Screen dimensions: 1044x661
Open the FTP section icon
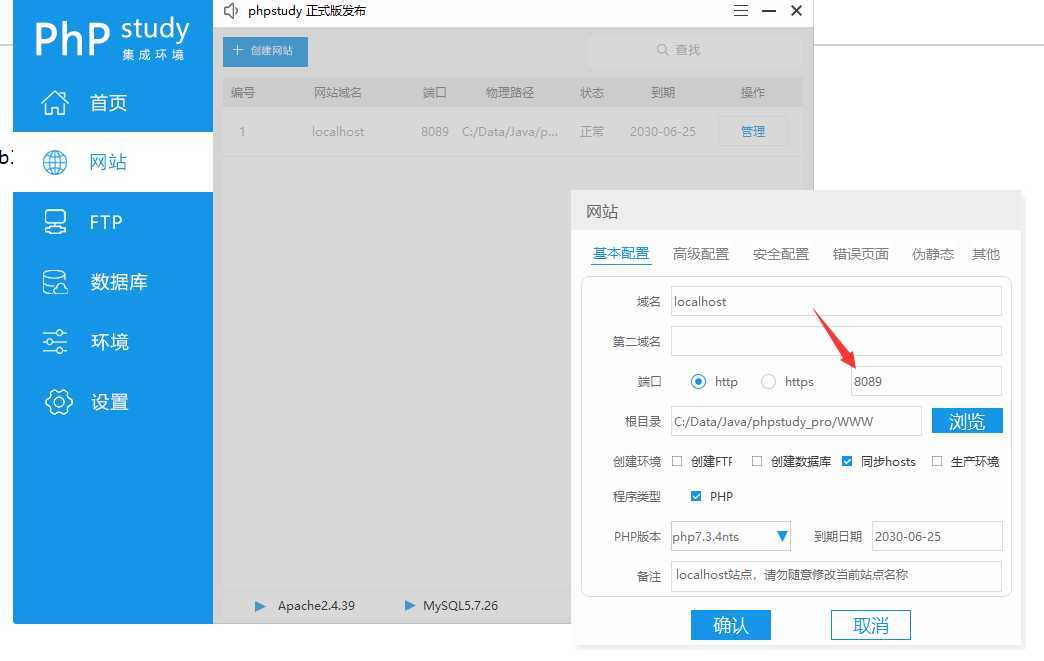pyautogui.click(x=55, y=222)
